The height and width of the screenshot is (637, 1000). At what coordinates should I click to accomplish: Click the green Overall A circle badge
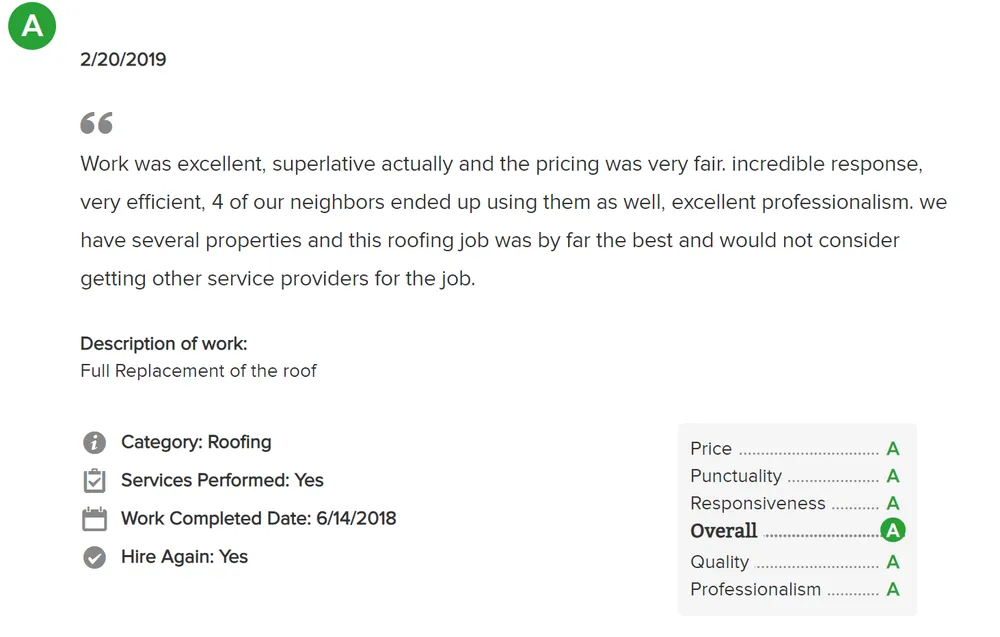pos(892,531)
